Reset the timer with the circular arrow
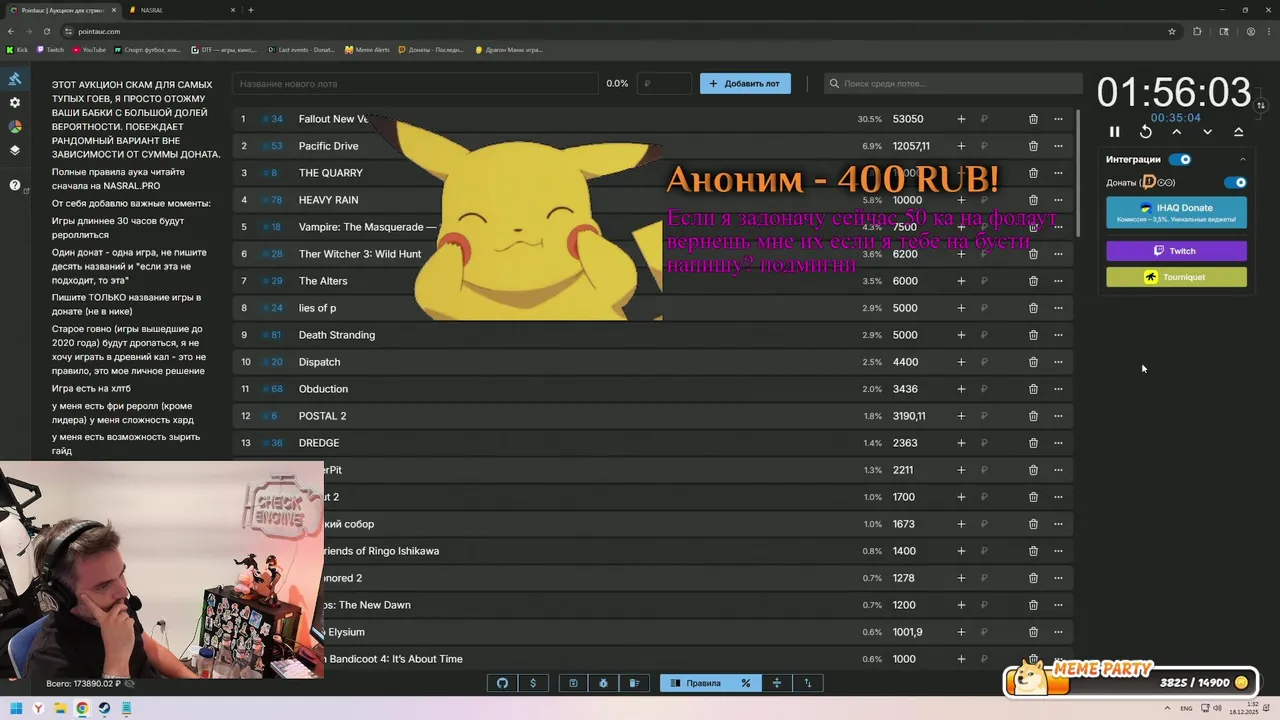Image resolution: width=1280 pixels, height=720 pixels. coord(1146,132)
